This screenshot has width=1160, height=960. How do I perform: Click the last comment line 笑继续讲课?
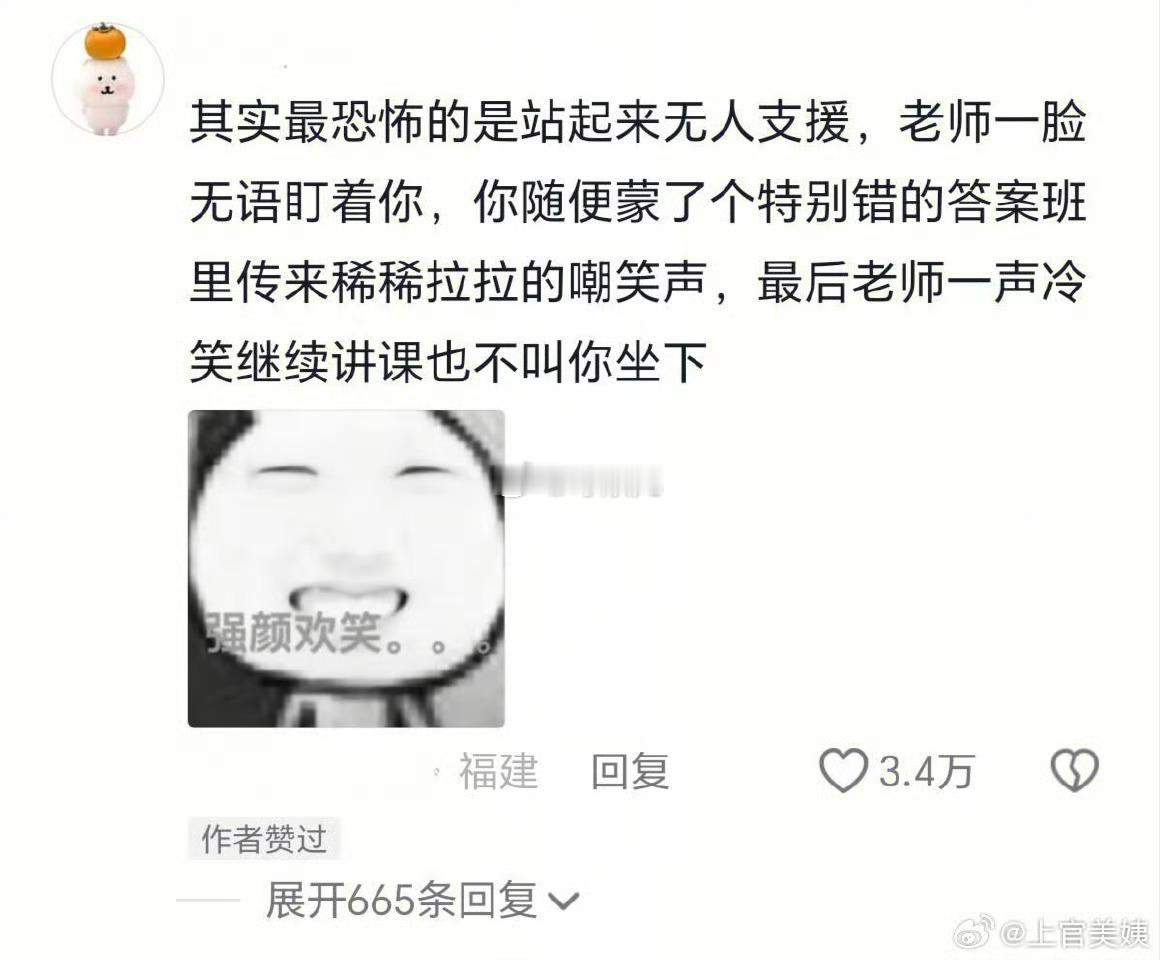coord(448,362)
